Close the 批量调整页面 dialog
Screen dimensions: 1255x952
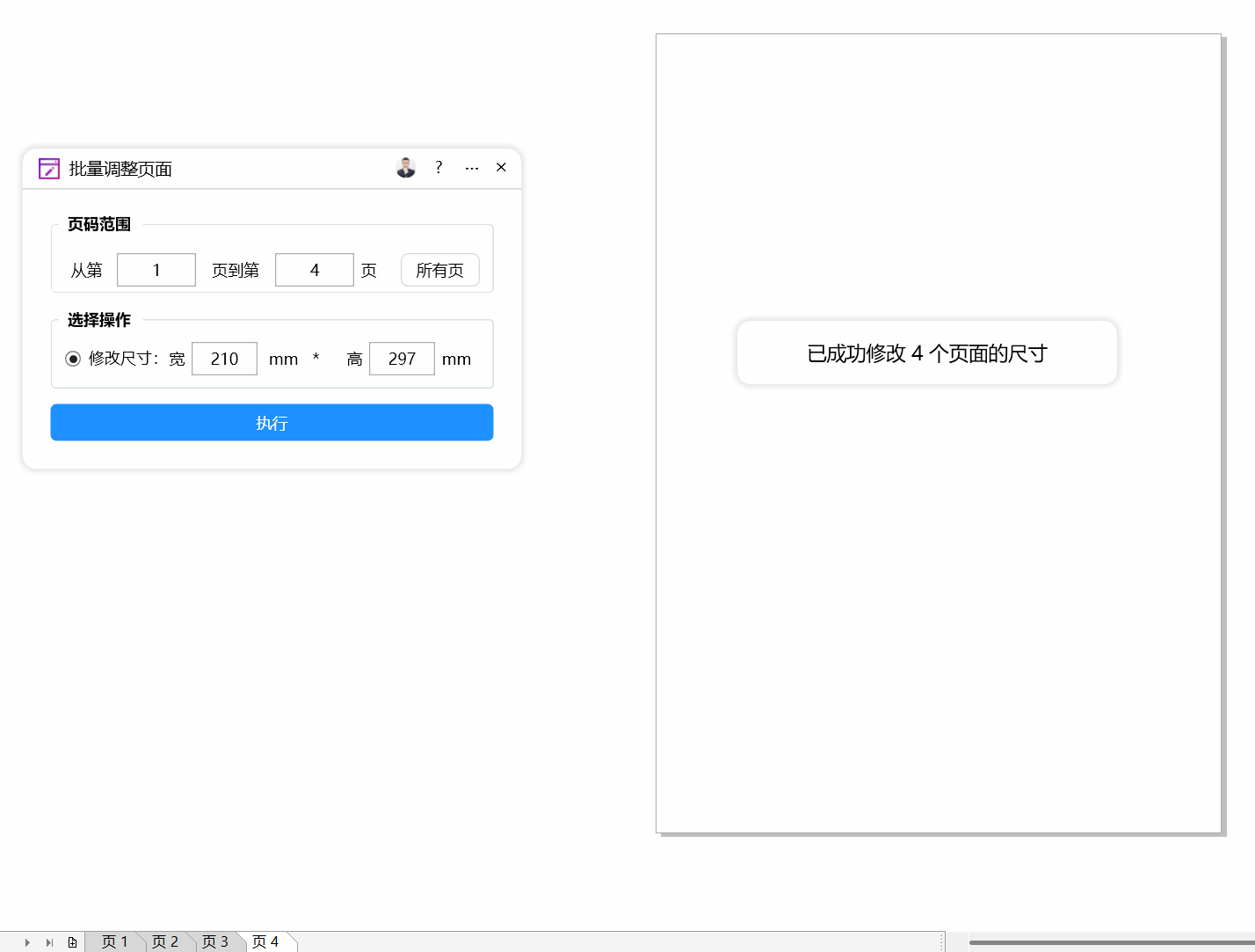click(x=501, y=168)
